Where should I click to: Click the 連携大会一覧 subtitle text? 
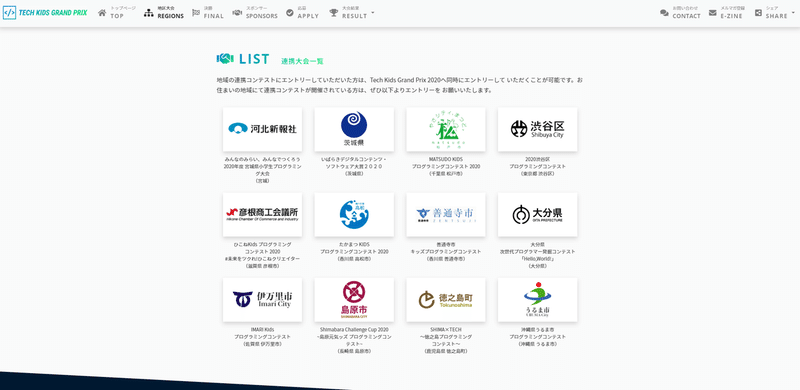click(x=302, y=61)
